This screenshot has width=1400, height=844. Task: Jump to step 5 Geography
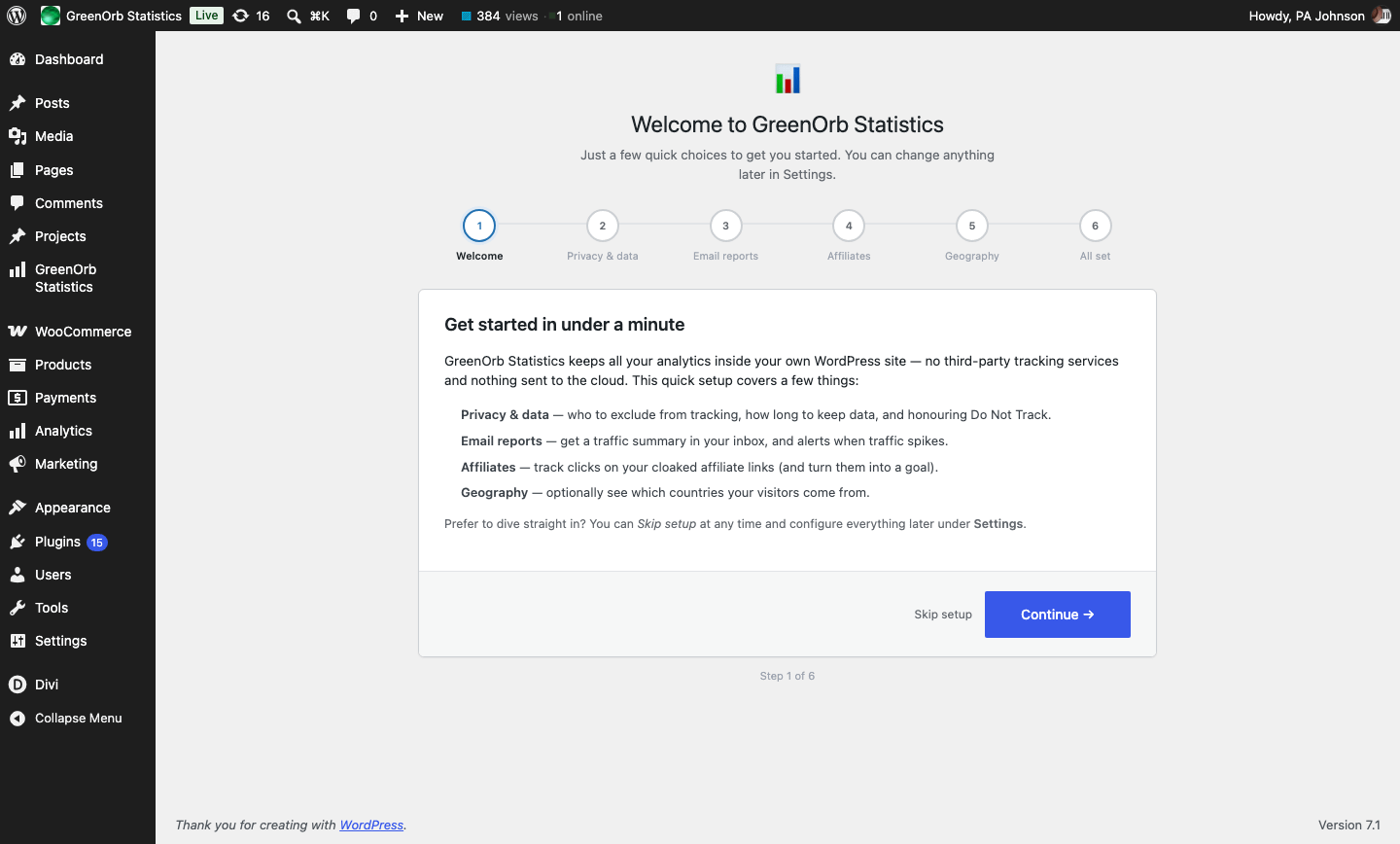coord(972,226)
